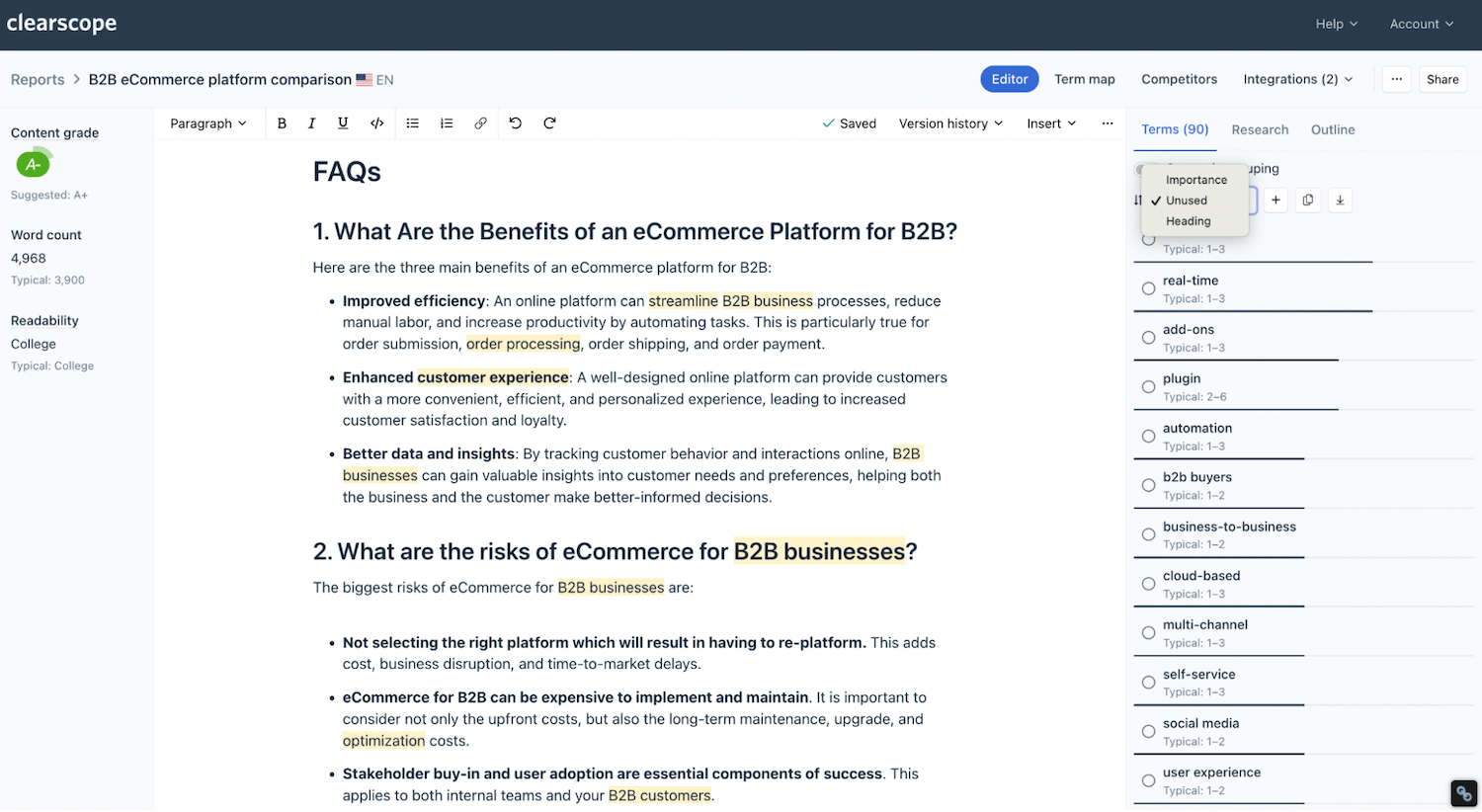Image resolution: width=1482 pixels, height=812 pixels.
Task: Select the circle next to cloud-based
Action: coord(1148,584)
